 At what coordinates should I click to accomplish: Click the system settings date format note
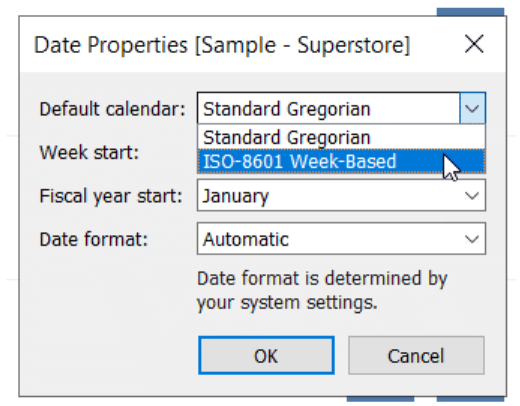click(322, 290)
